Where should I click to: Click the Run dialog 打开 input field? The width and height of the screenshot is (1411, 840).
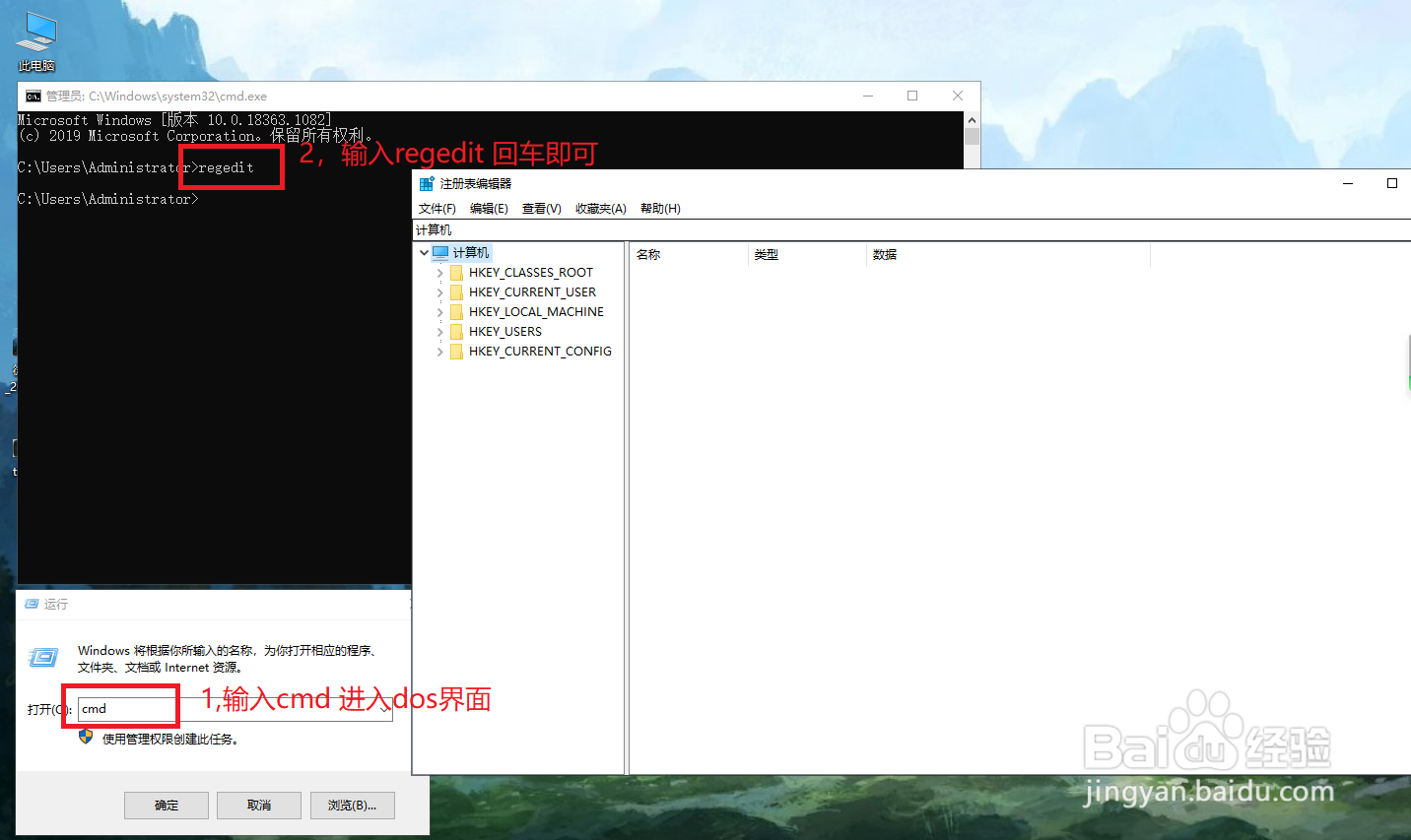[x=235, y=709]
